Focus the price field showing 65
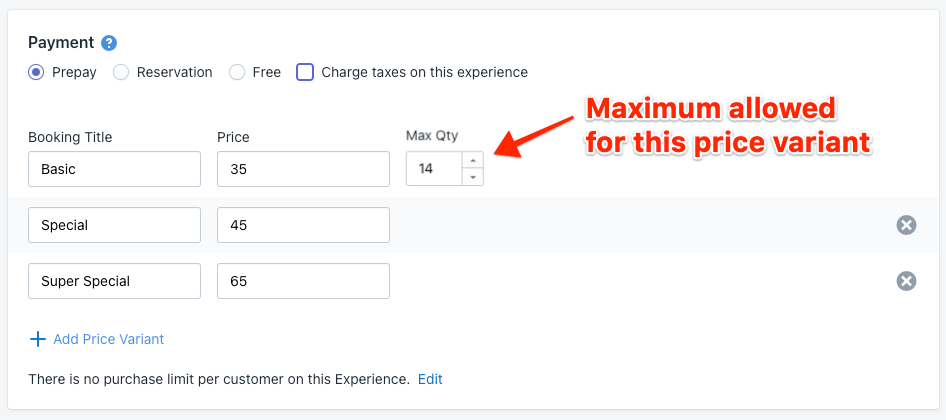Image resolution: width=946 pixels, height=420 pixels. click(303, 281)
